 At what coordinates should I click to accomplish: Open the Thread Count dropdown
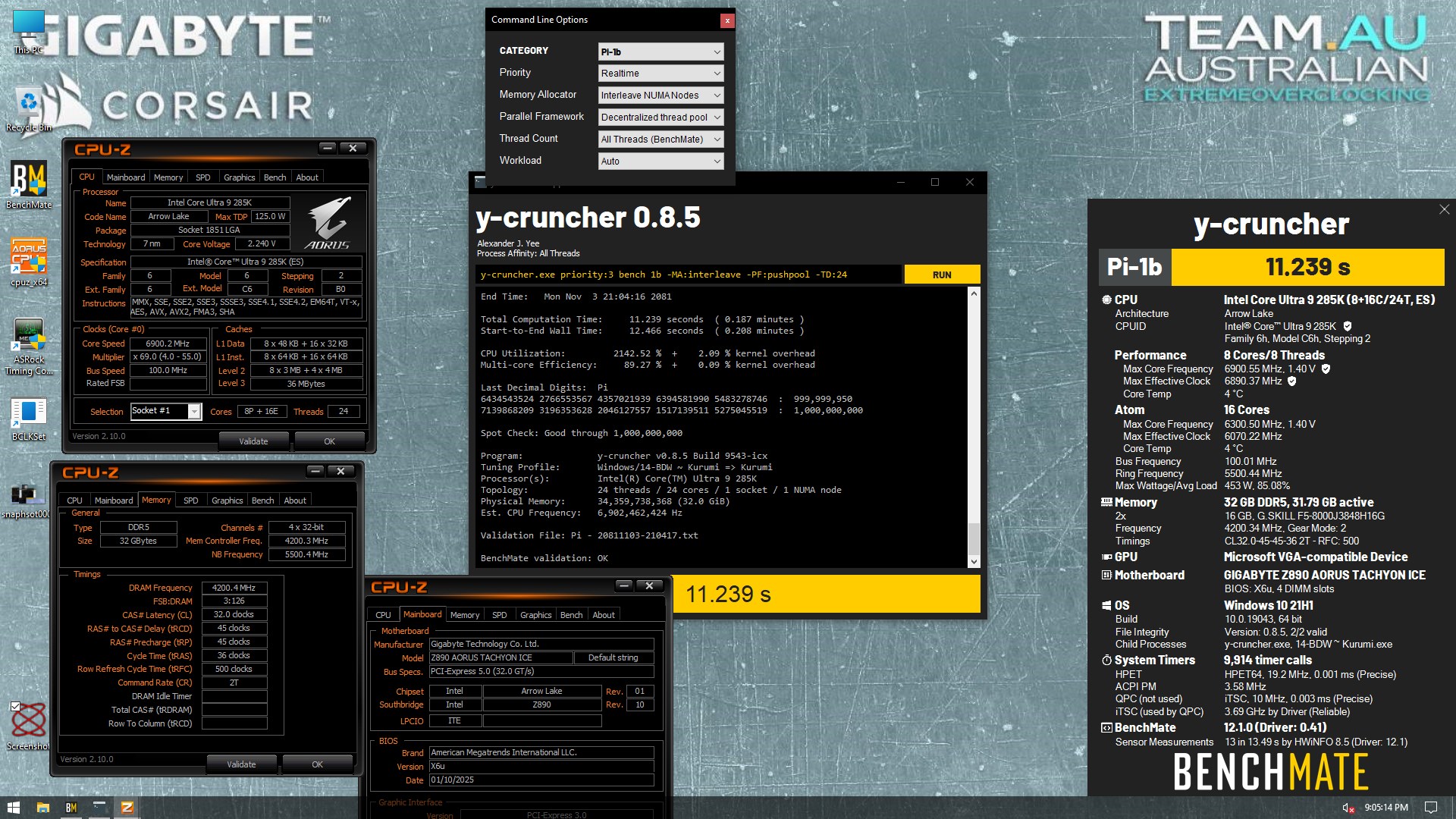pos(661,140)
